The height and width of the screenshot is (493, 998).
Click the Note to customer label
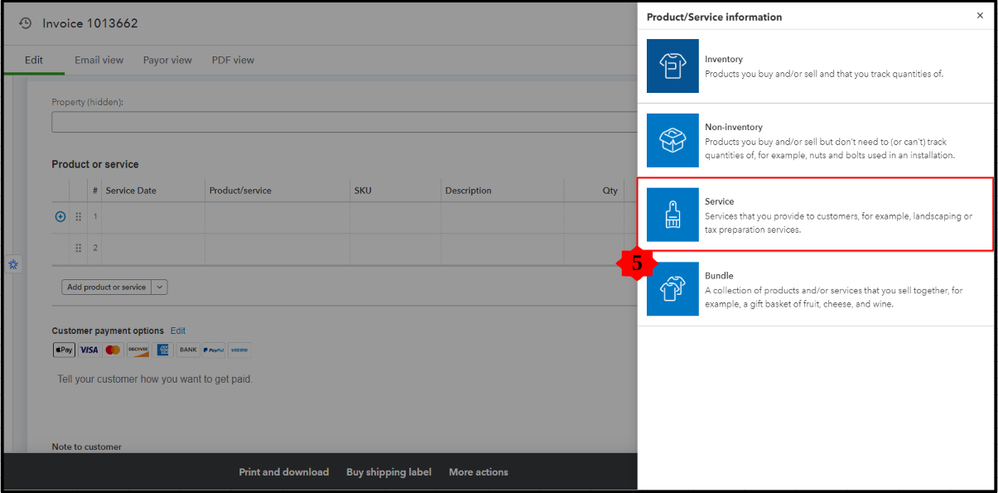coord(87,447)
